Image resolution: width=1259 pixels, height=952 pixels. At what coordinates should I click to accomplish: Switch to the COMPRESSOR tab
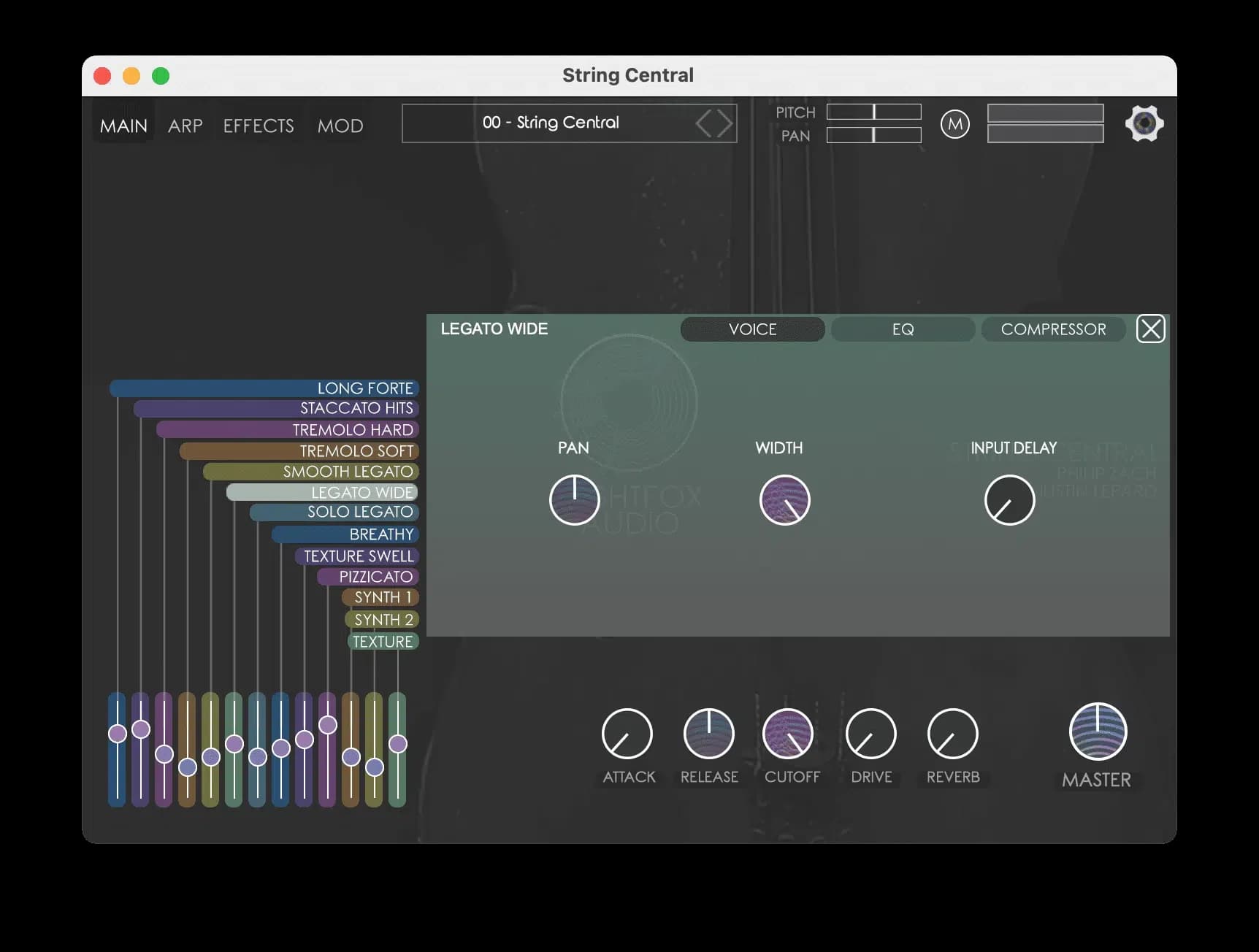point(1053,329)
